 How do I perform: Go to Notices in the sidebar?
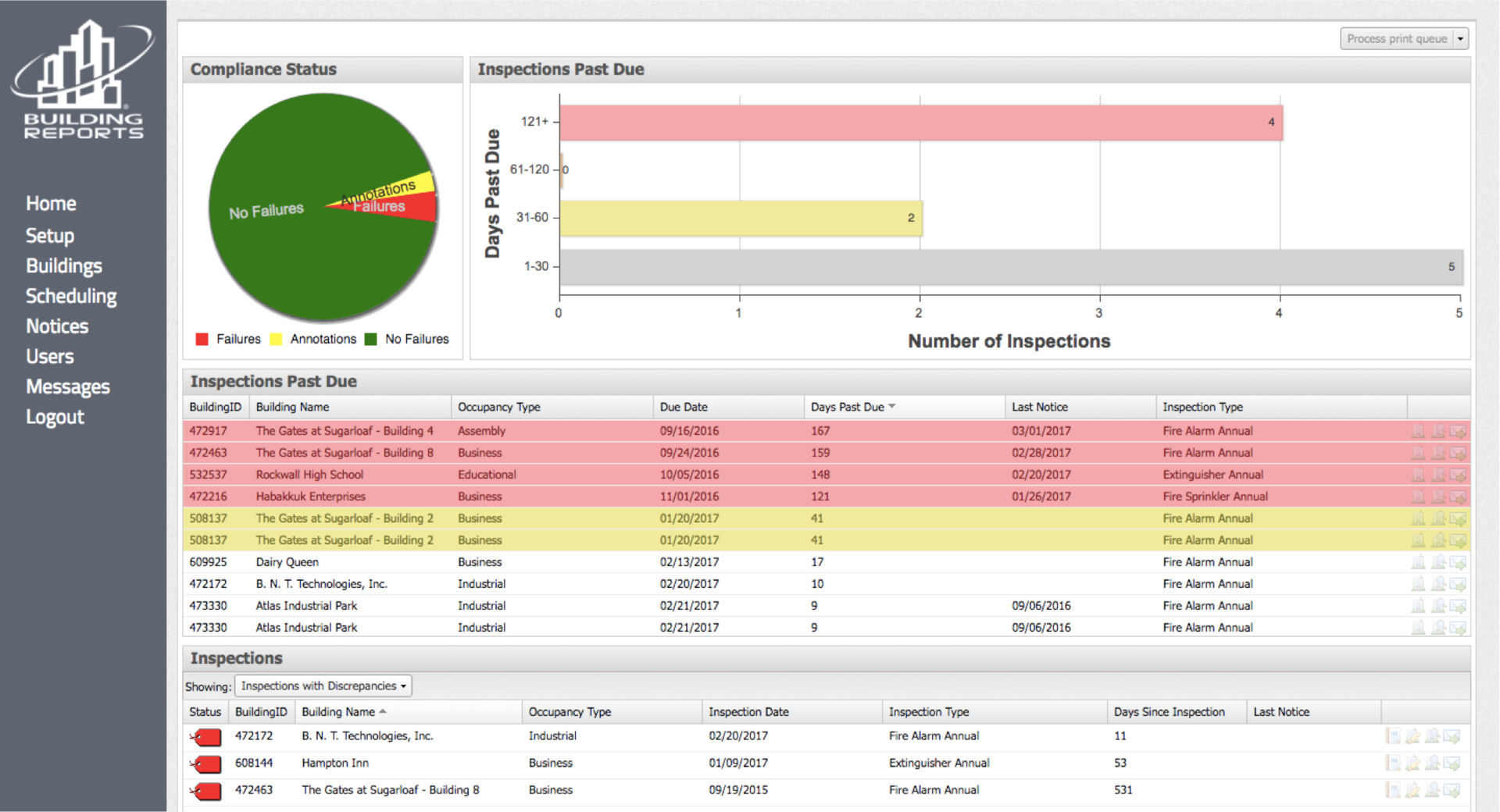tap(57, 326)
